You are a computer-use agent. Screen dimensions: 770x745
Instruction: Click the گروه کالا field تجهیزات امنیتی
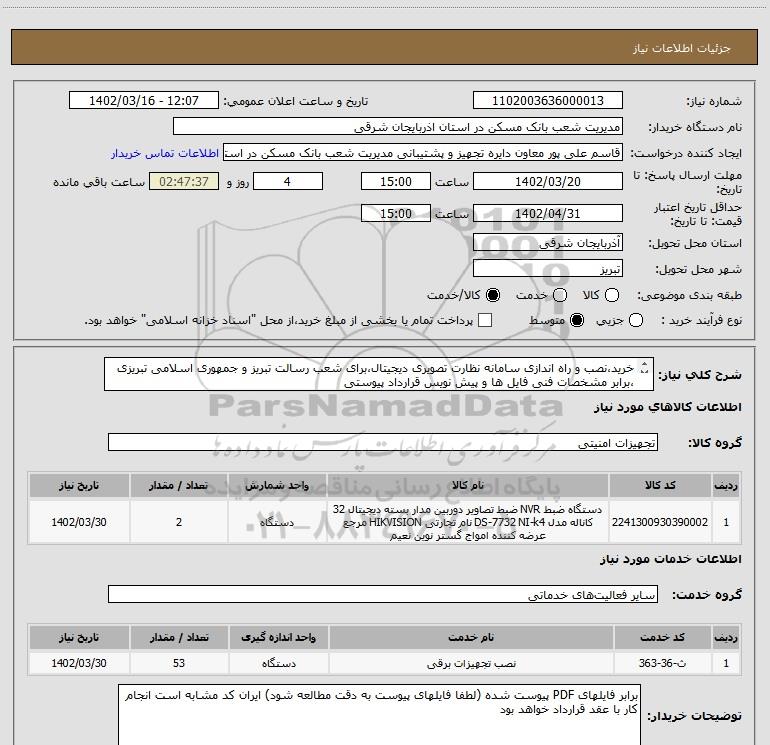[383, 442]
